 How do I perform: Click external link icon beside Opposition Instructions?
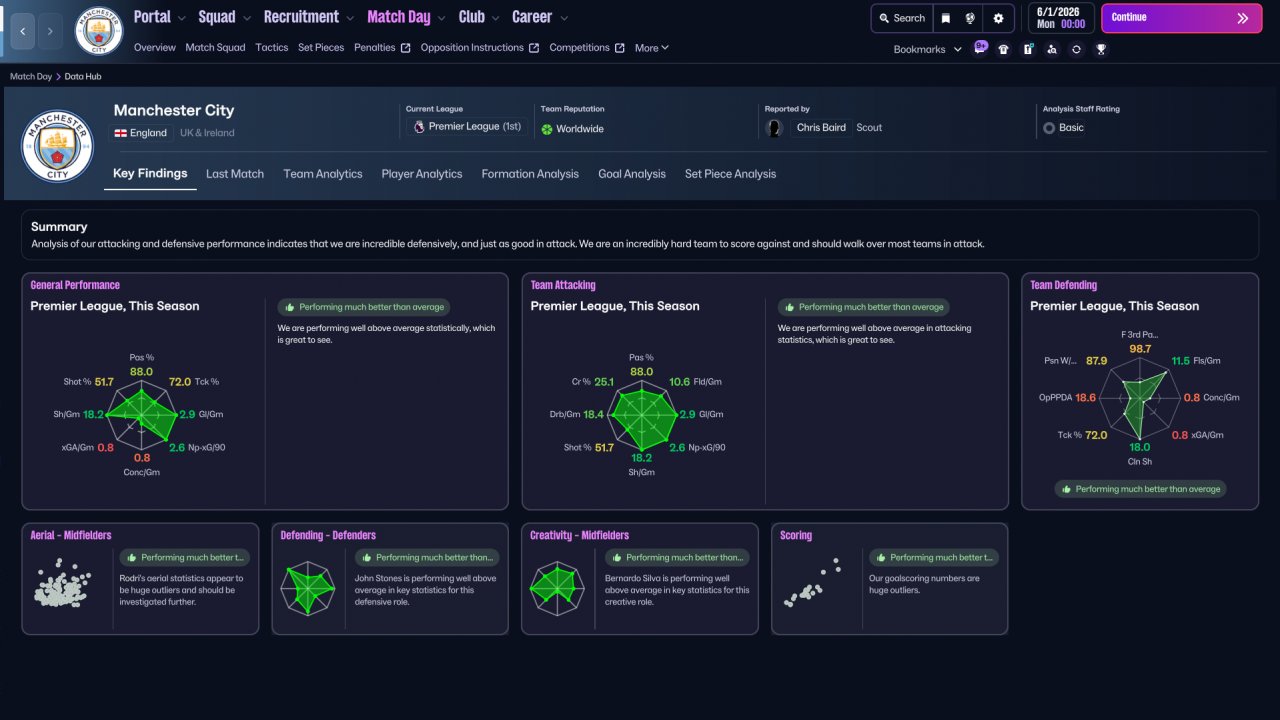pos(534,48)
